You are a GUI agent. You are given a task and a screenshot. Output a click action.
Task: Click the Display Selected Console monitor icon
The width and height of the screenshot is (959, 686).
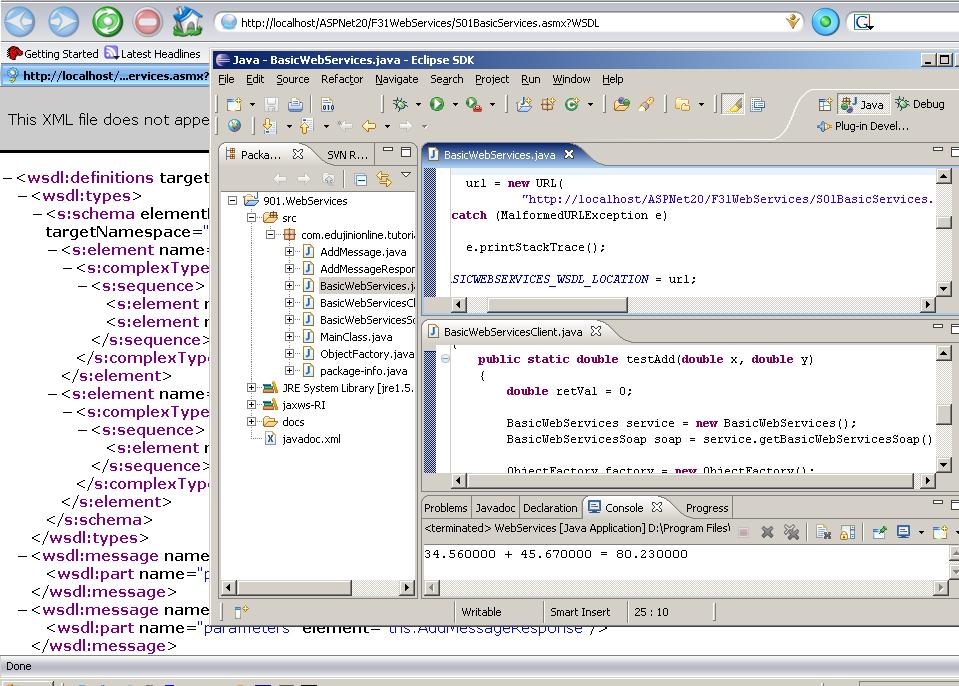pyautogui.click(x=903, y=533)
